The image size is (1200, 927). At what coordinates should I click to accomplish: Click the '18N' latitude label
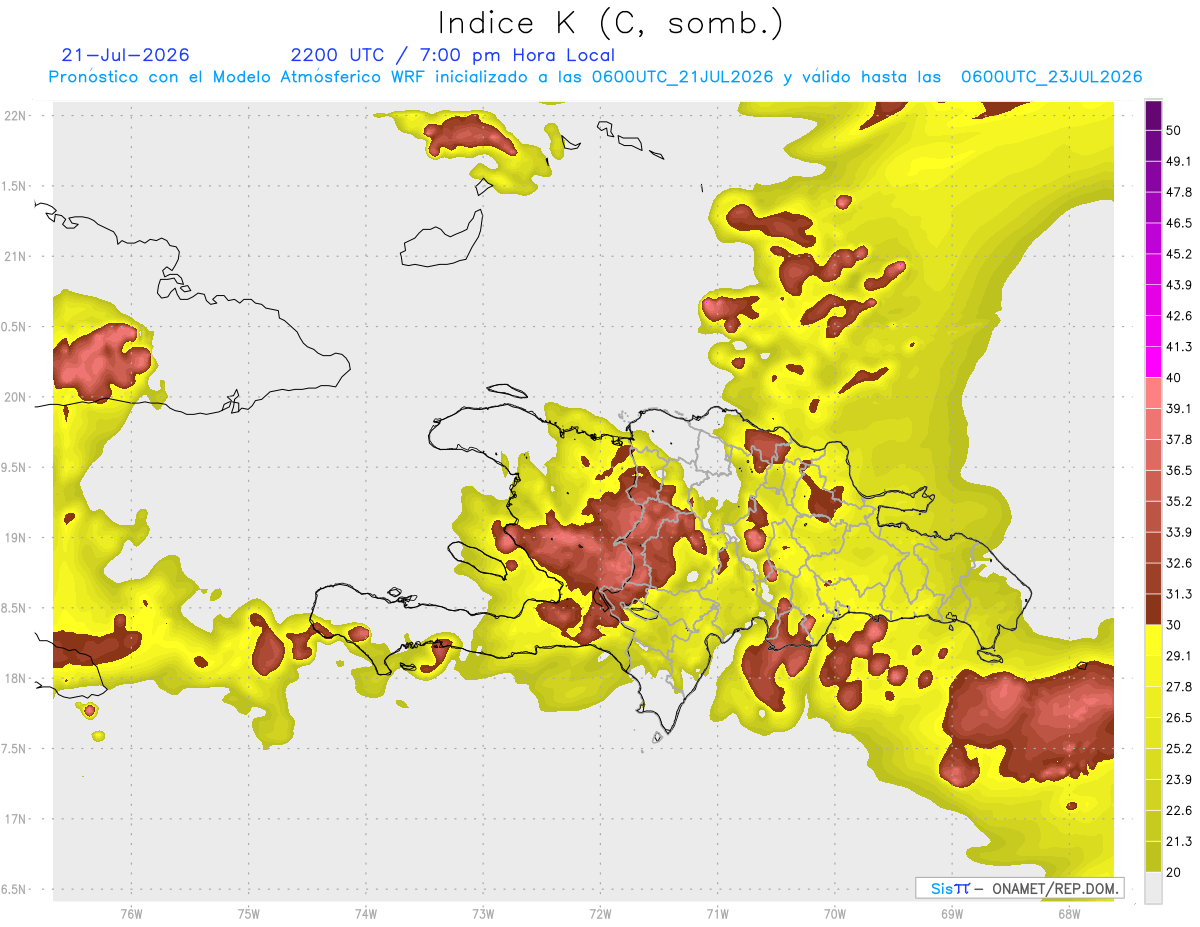(16, 678)
